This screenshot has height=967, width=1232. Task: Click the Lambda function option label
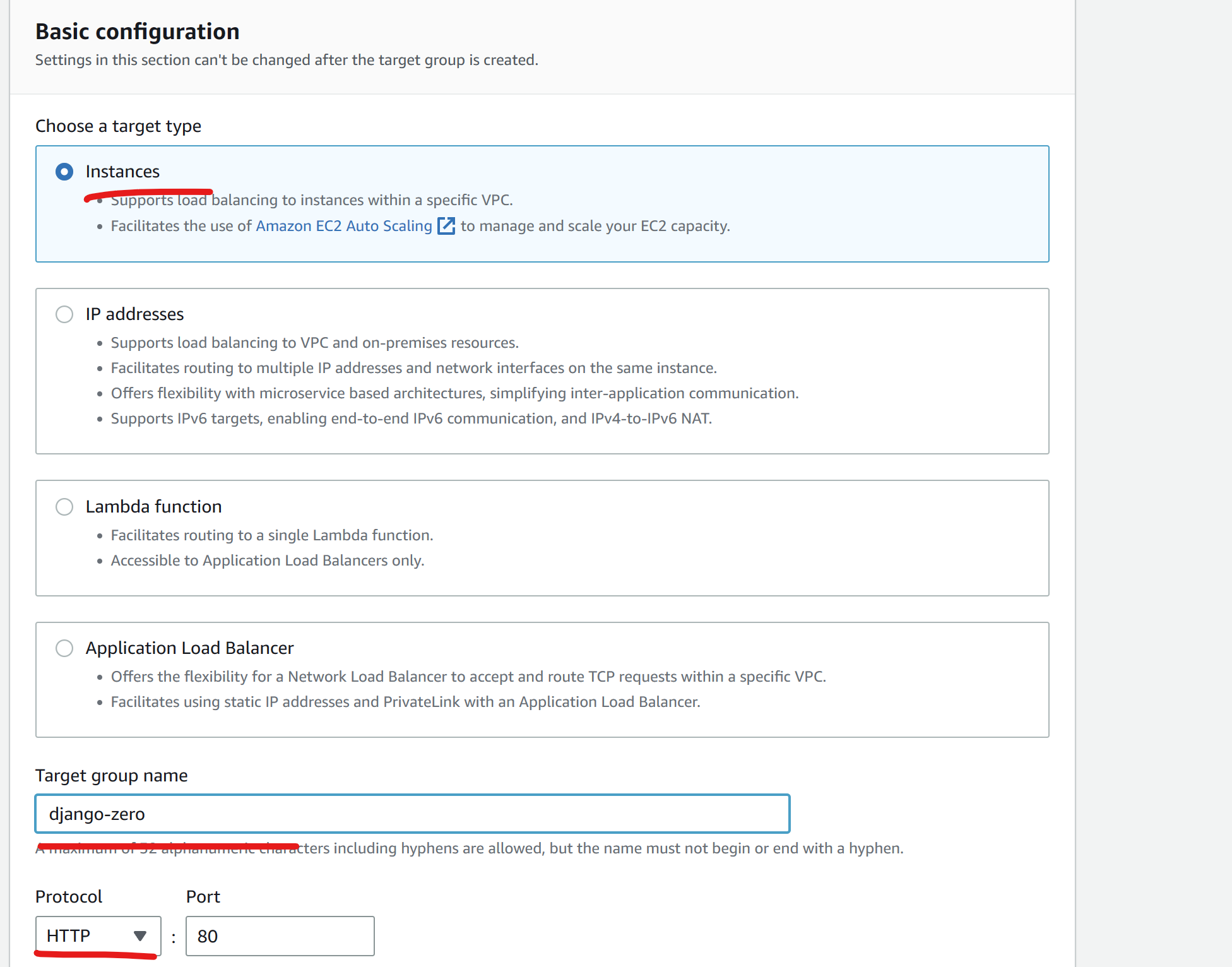coord(153,507)
